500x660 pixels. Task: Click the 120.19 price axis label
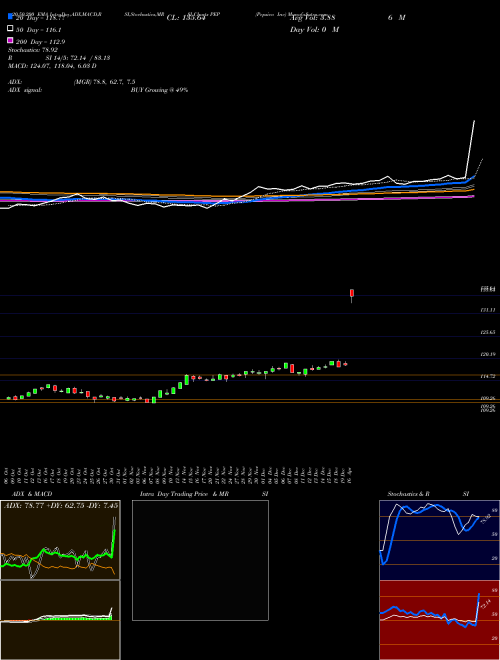tap(488, 354)
